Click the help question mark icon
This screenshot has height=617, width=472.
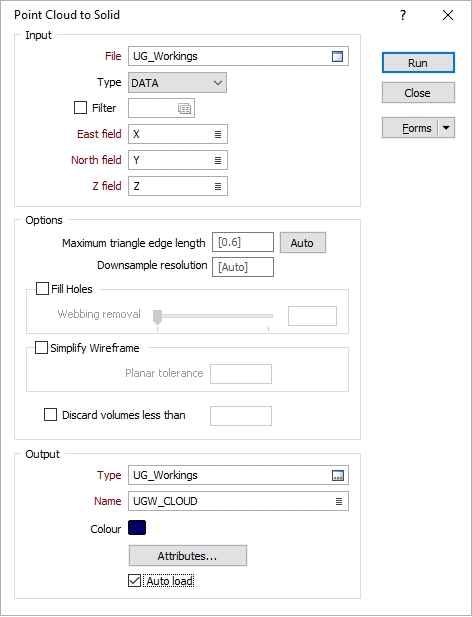(403, 15)
